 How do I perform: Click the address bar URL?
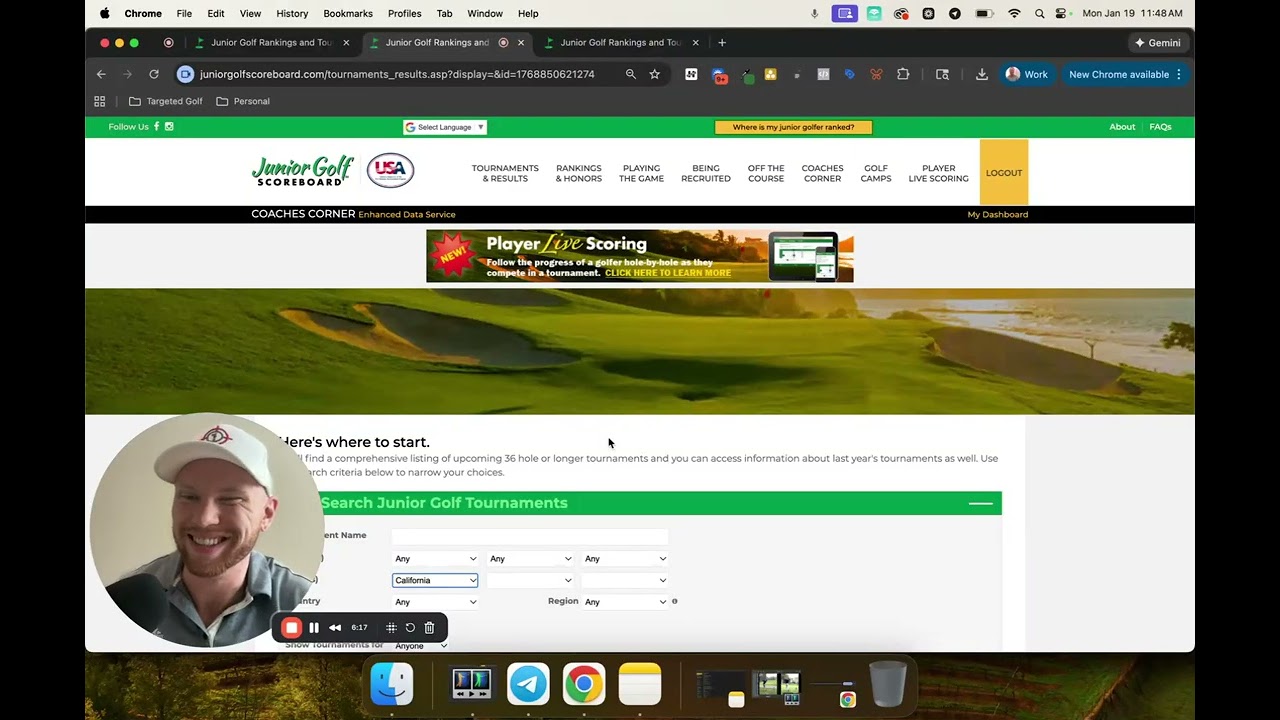[397, 74]
